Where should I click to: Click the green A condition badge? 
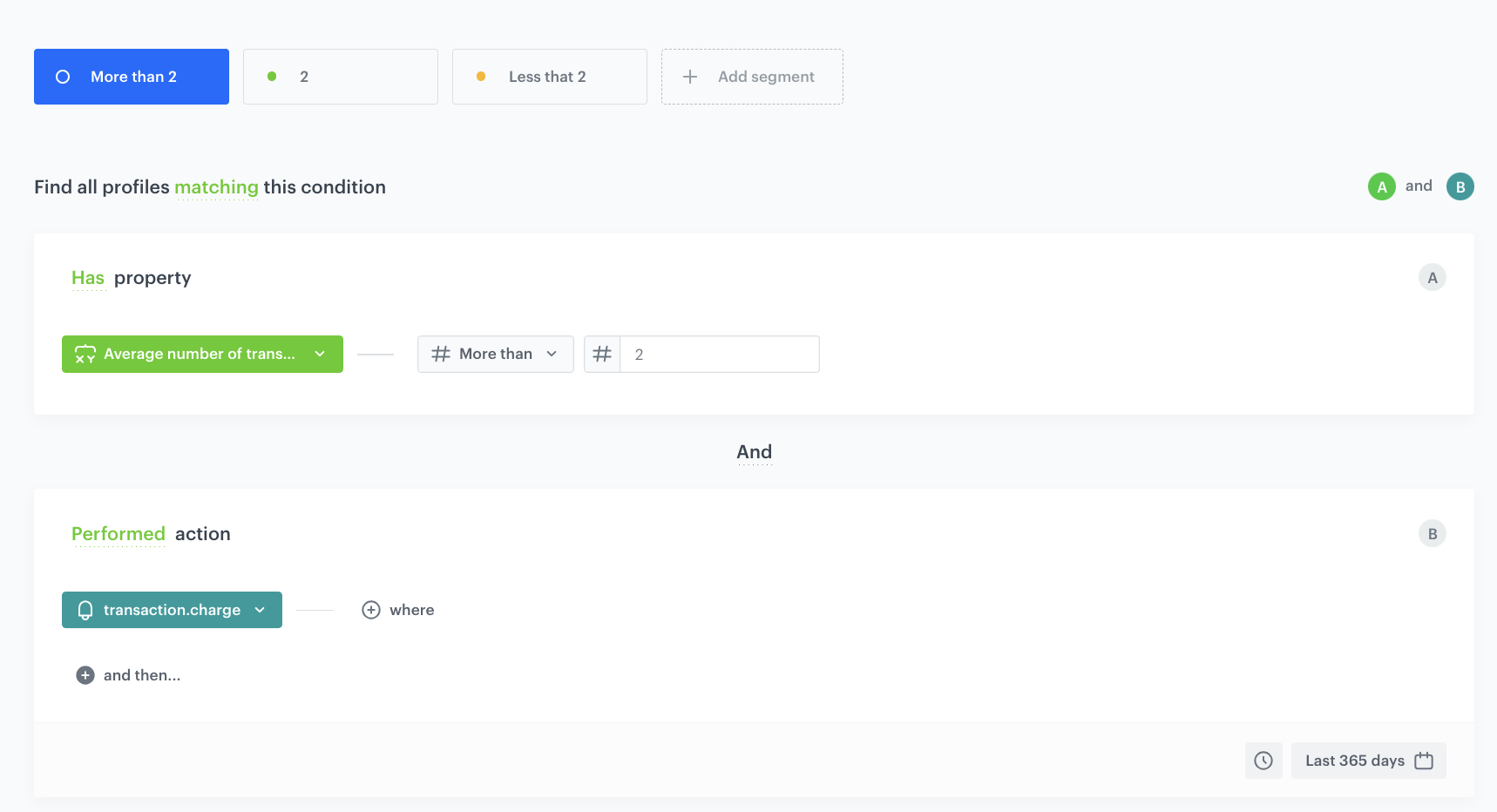pos(1381,186)
